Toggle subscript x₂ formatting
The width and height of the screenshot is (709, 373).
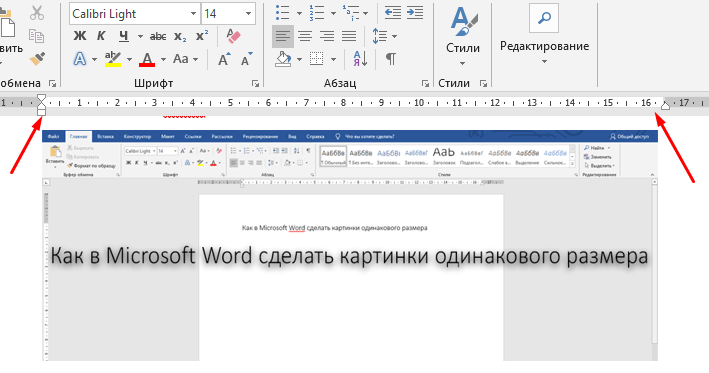tap(180, 37)
